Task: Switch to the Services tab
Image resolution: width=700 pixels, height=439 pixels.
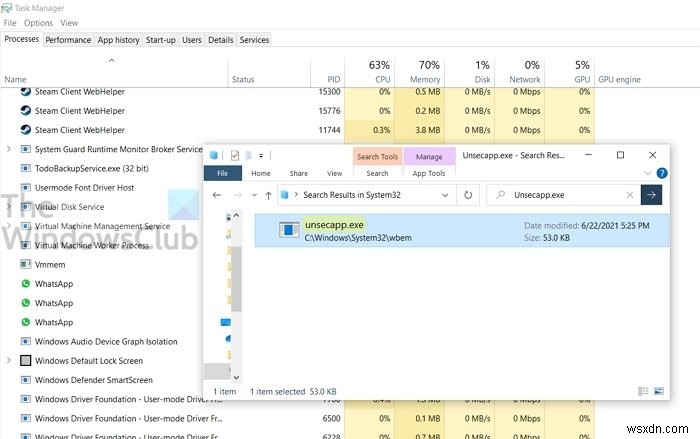Action: [x=254, y=40]
